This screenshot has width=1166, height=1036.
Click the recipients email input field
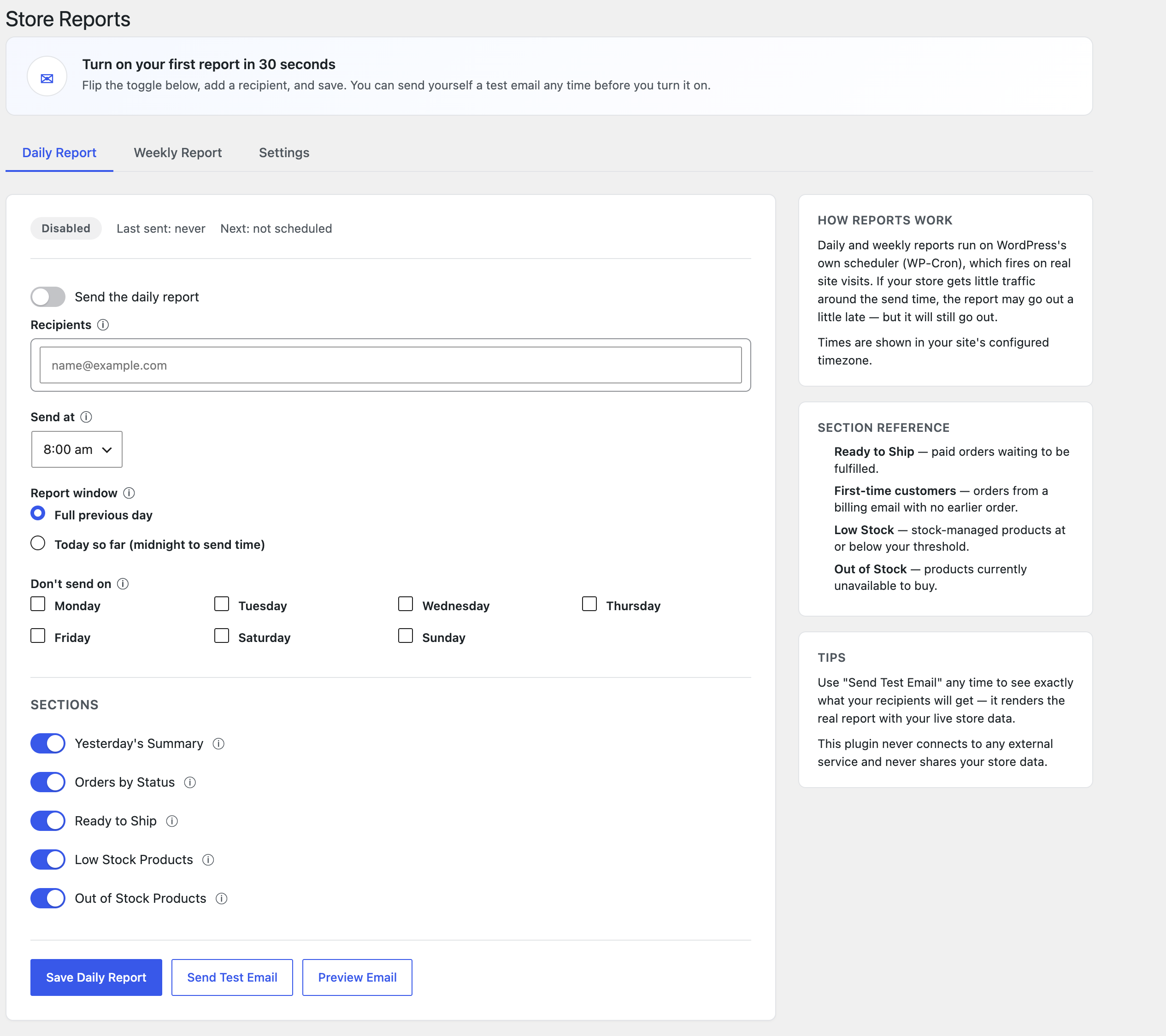[x=391, y=365]
